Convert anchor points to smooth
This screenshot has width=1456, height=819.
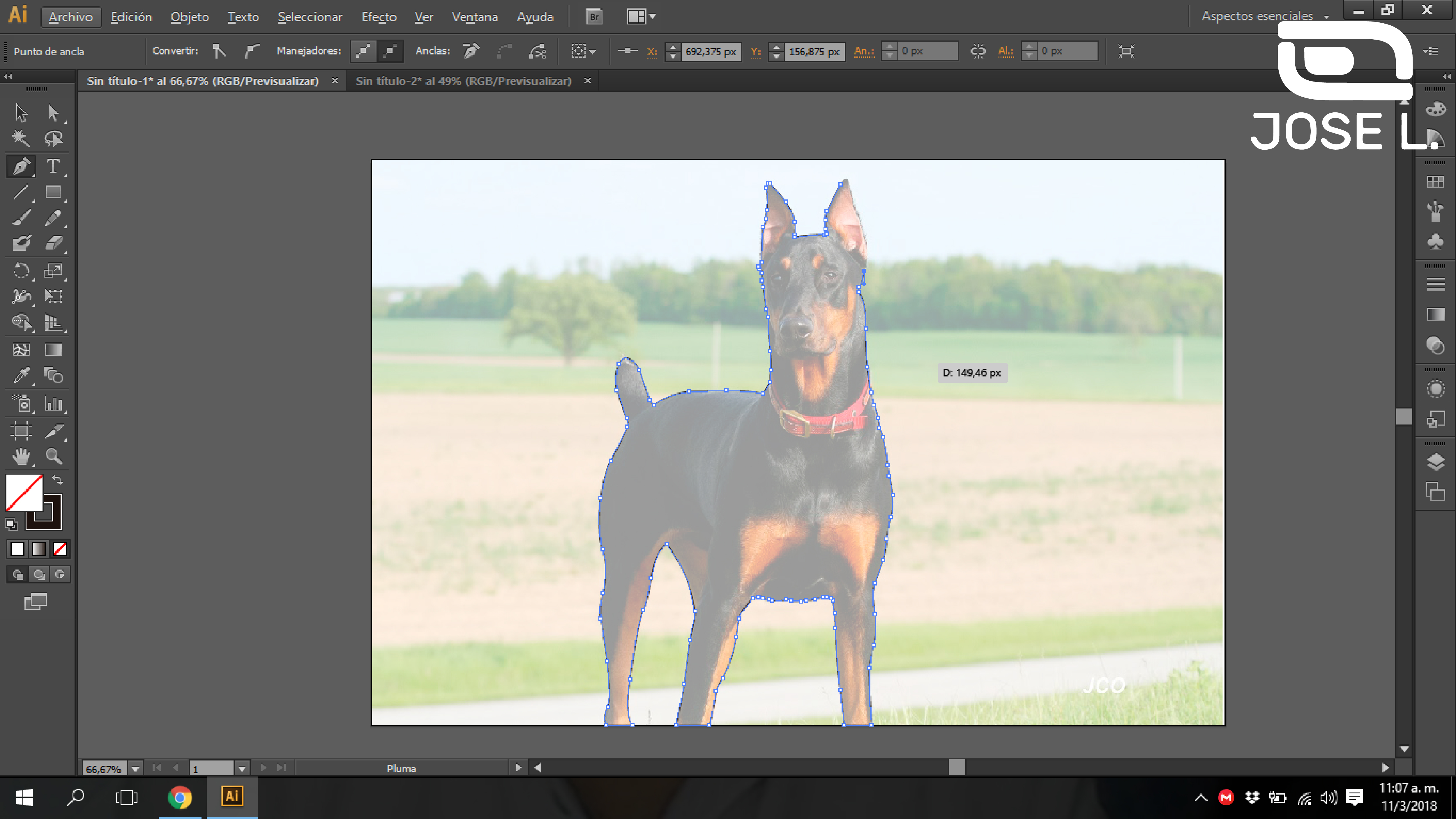tap(252, 52)
